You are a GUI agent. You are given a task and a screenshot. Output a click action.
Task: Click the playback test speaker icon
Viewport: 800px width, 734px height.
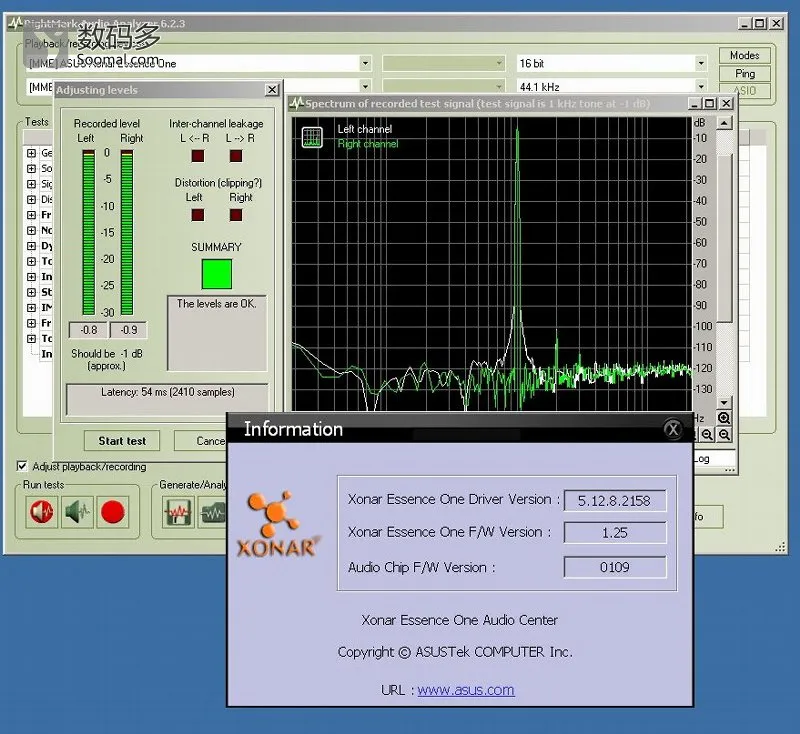[41, 512]
